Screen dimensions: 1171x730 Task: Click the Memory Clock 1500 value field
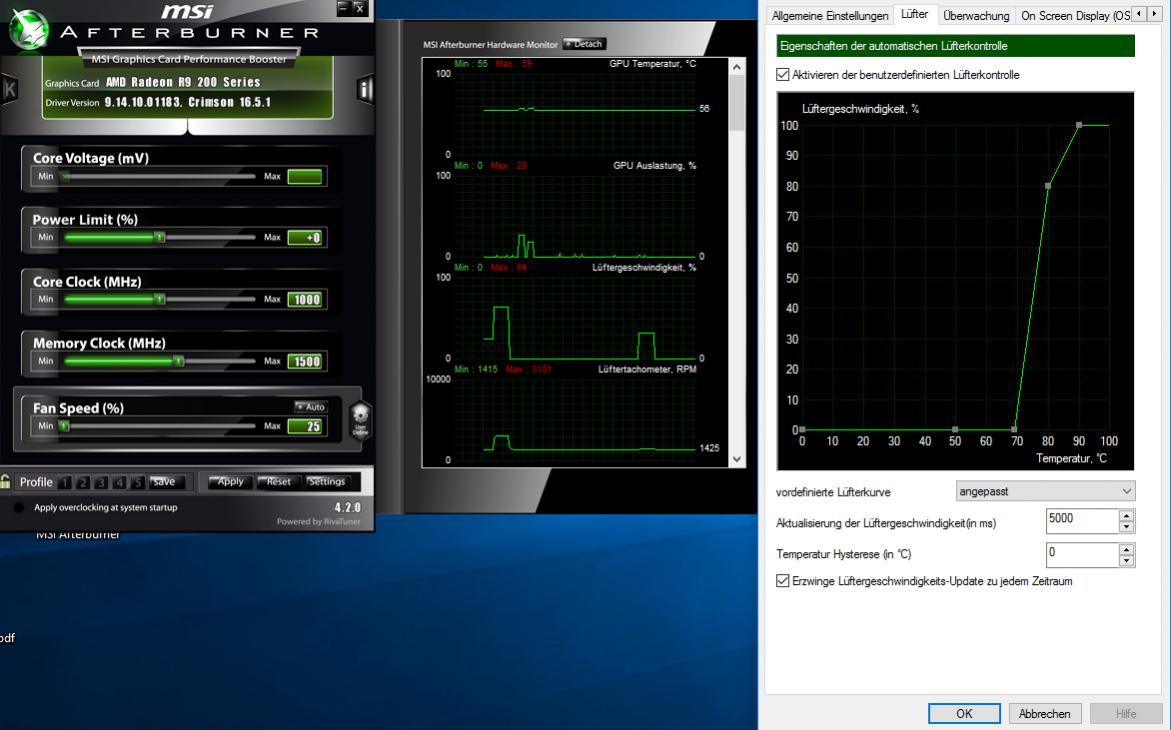305,362
